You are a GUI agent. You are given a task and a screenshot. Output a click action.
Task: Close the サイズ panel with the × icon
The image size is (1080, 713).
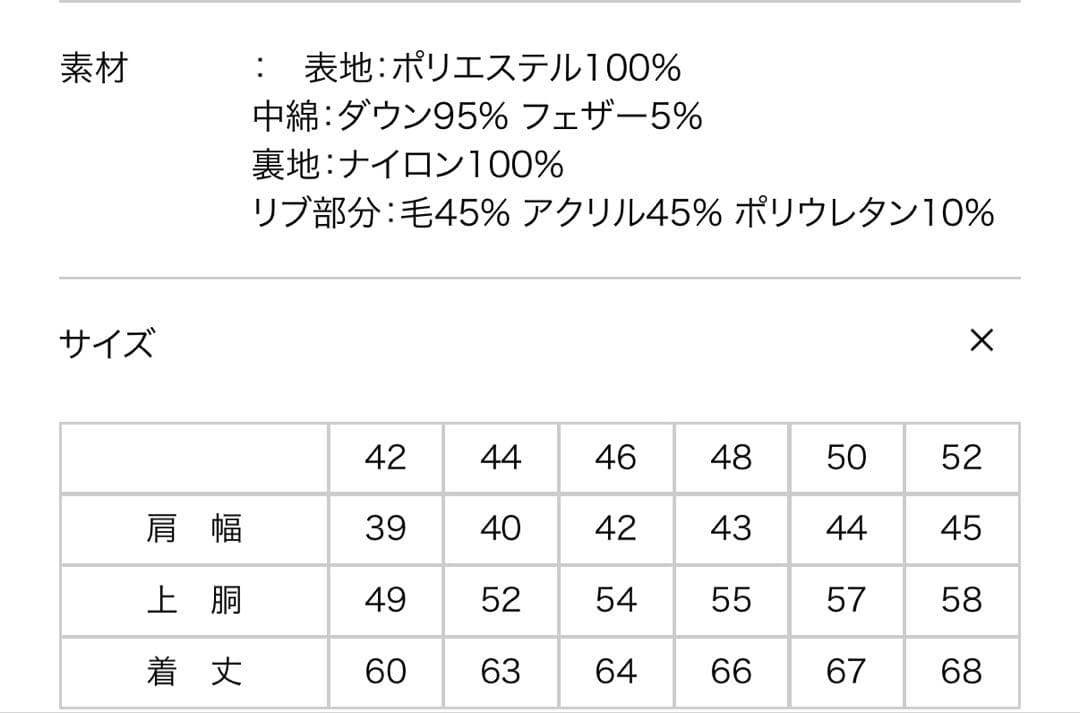click(982, 341)
